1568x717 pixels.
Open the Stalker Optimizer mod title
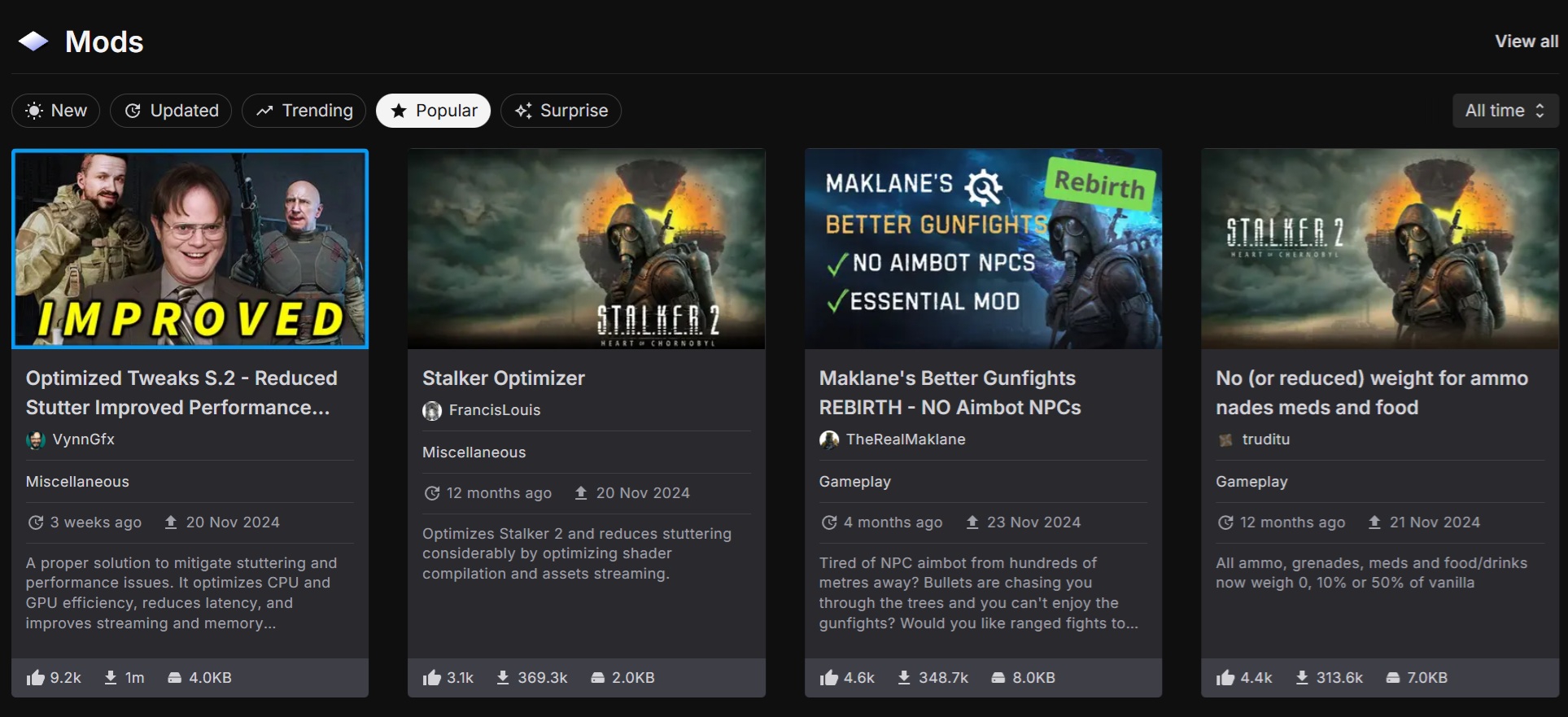(504, 378)
